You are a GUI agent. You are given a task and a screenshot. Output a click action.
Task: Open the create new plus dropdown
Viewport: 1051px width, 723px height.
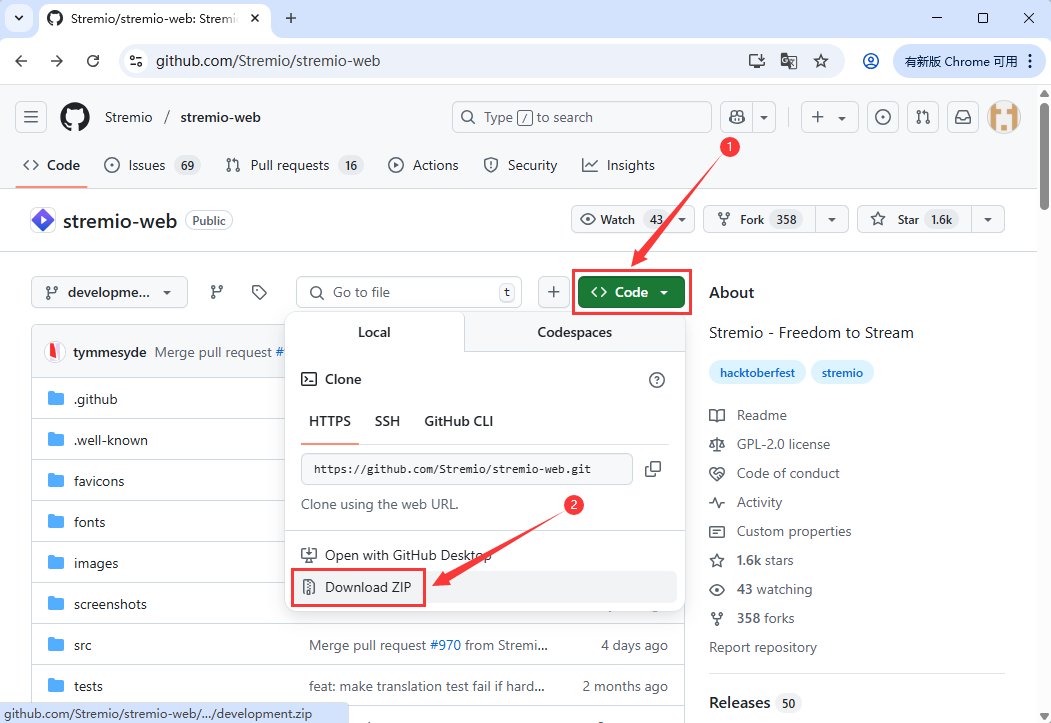coord(829,117)
